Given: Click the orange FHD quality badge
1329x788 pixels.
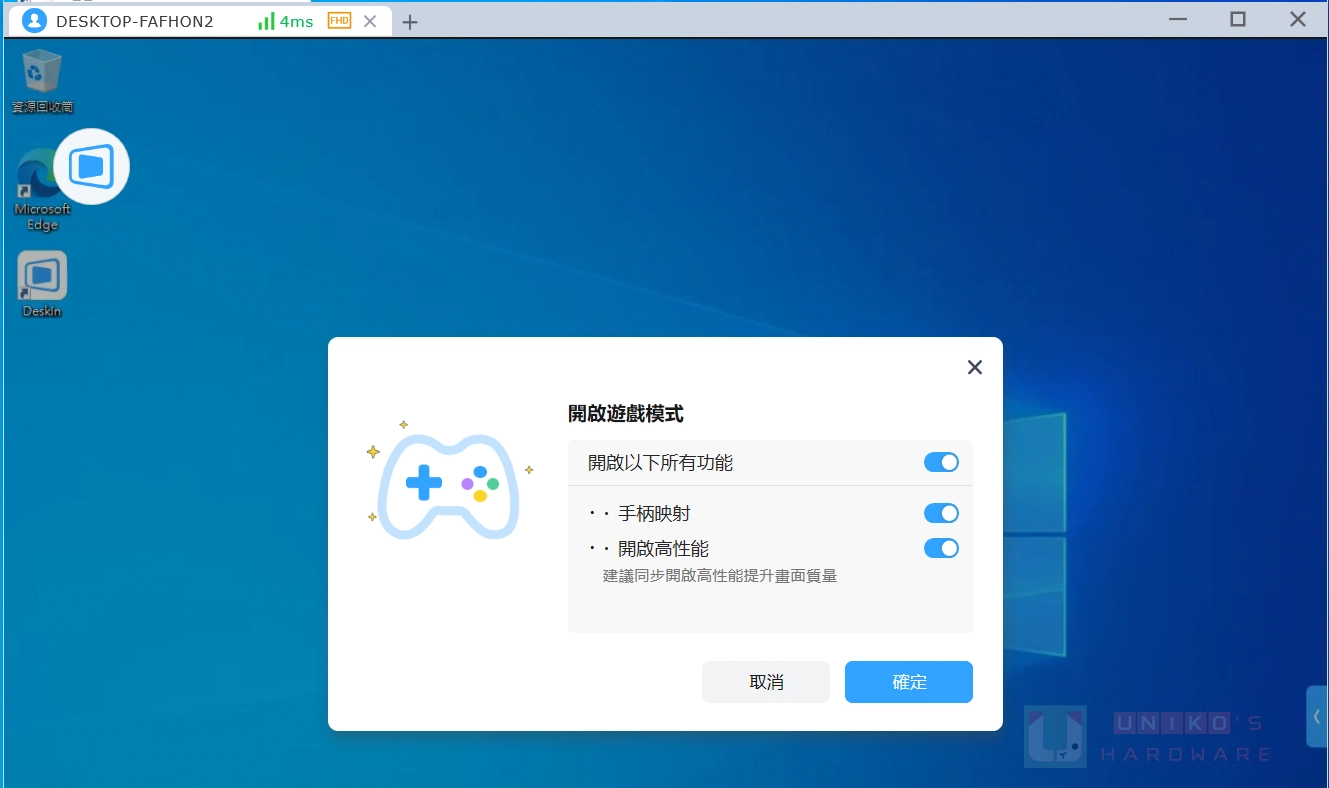Looking at the screenshot, I should pyautogui.click(x=338, y=20).
